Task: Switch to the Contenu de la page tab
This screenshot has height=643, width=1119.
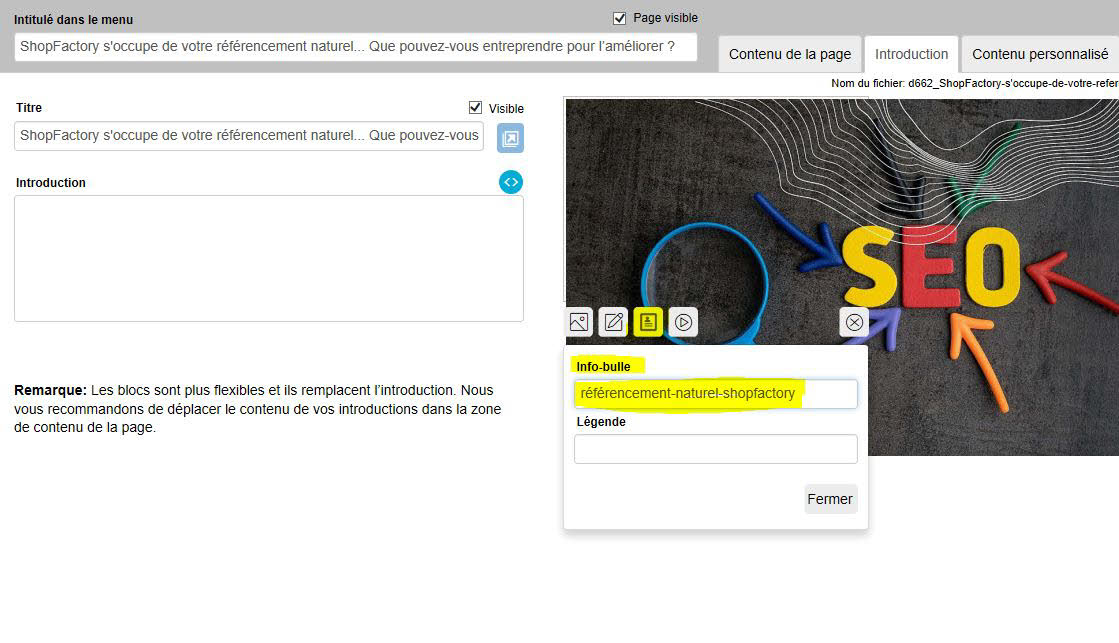Action: pyautogui.click(x=790, y=54)
